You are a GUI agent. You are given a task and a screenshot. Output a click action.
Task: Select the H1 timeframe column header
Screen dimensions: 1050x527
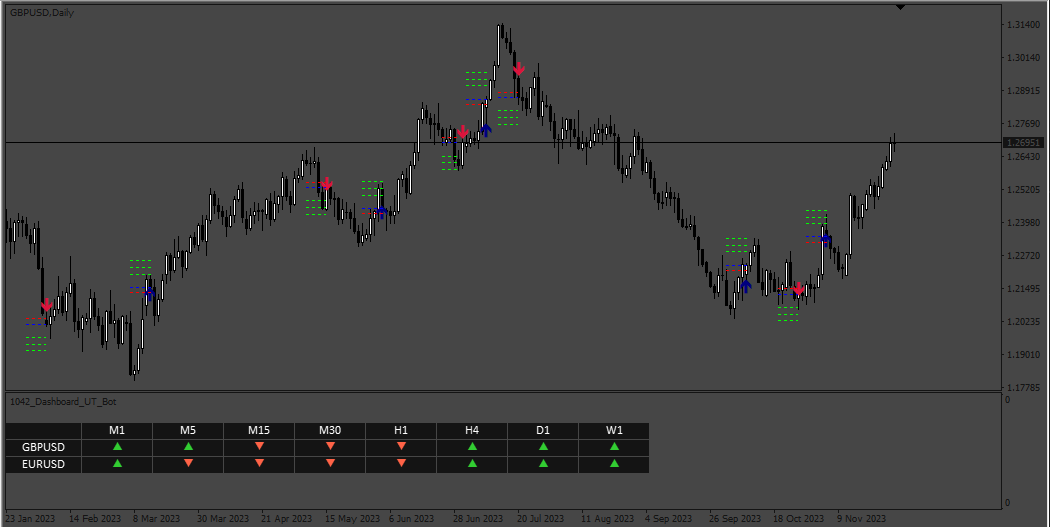click(x=401, y=430)
